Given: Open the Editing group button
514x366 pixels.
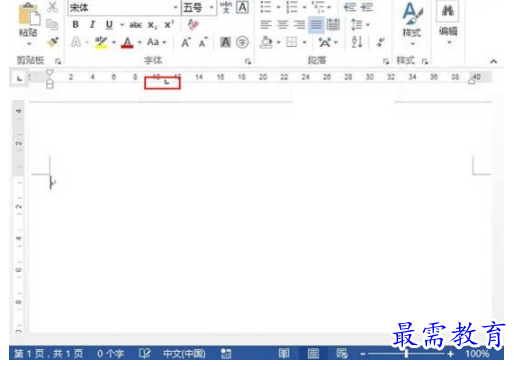Looking at the screenshot, I should (448, 23).
